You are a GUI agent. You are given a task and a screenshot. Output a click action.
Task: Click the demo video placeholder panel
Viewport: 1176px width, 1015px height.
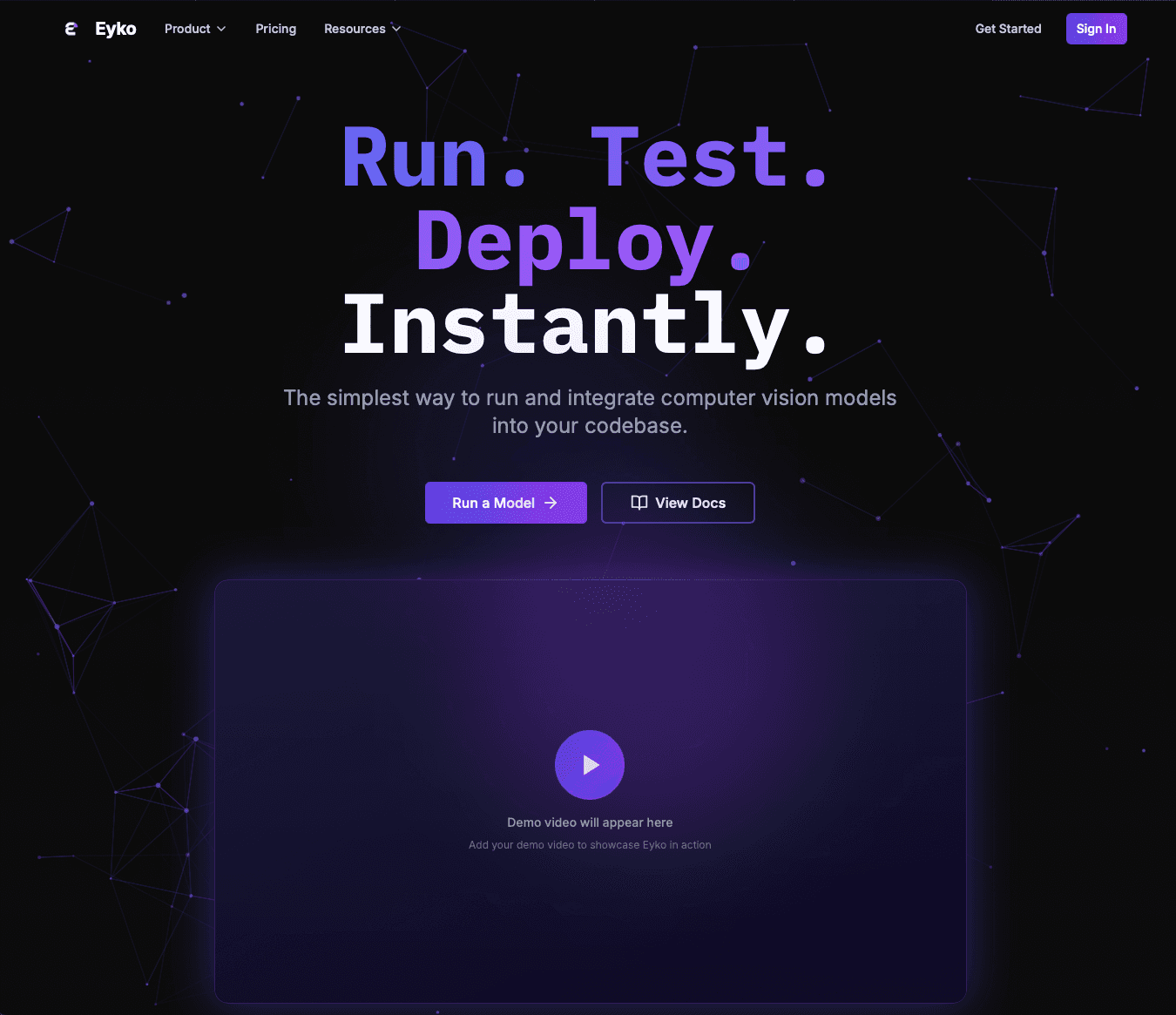point(591,791)
